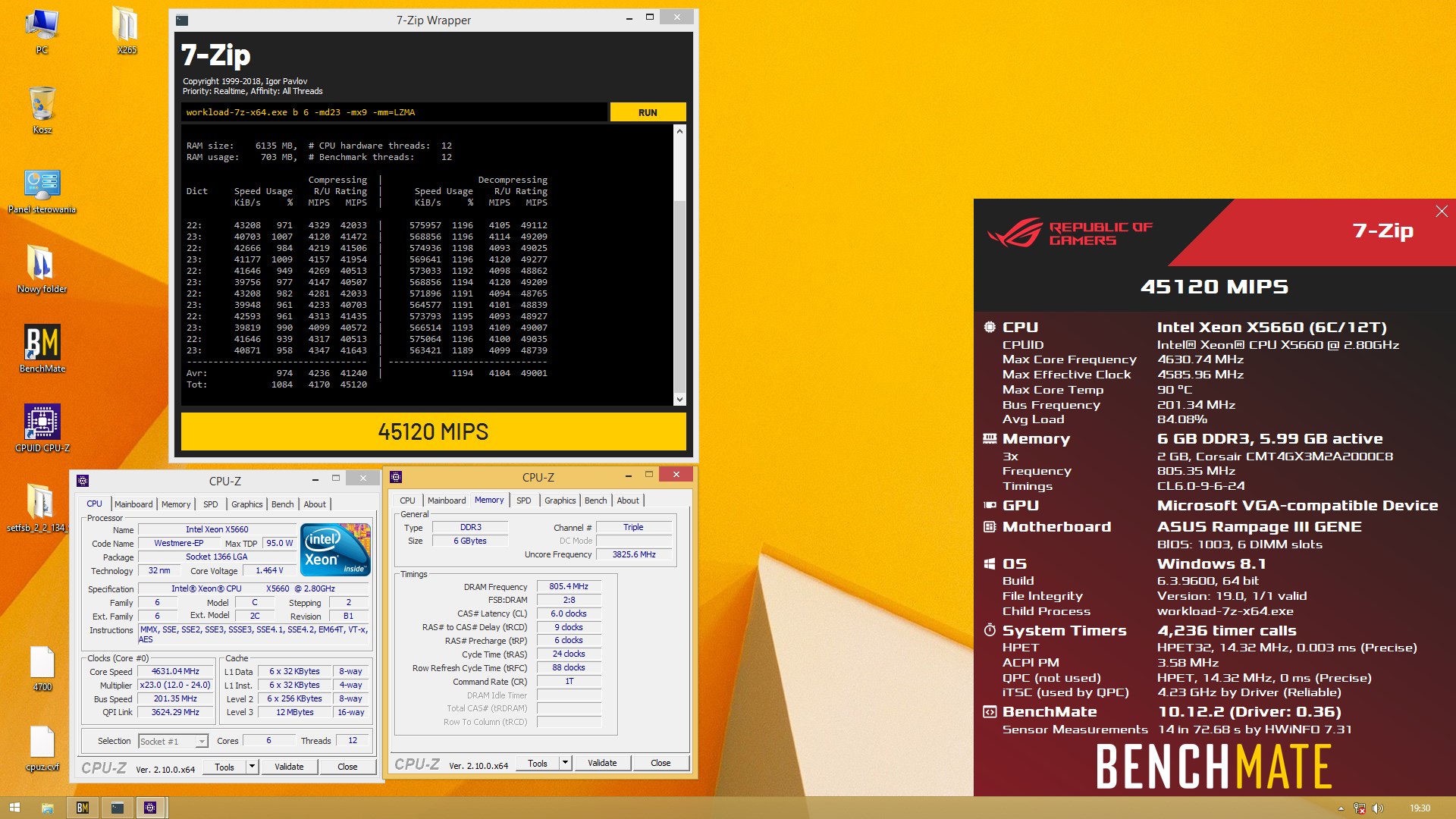The width and height of the screenshot is (1456, 819).
Task: Click Close button in left CPU-Z
Action: coord(347,767)
